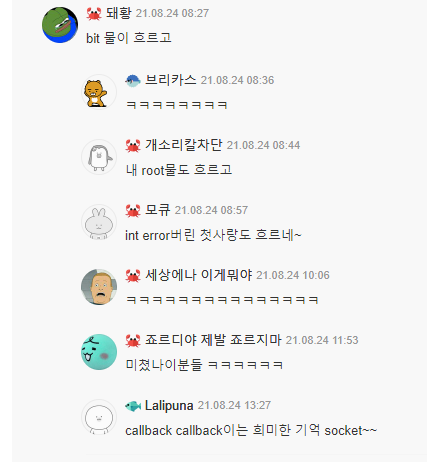Click the crab badge next to 개소리칼차단

click(x=133, y=145)
